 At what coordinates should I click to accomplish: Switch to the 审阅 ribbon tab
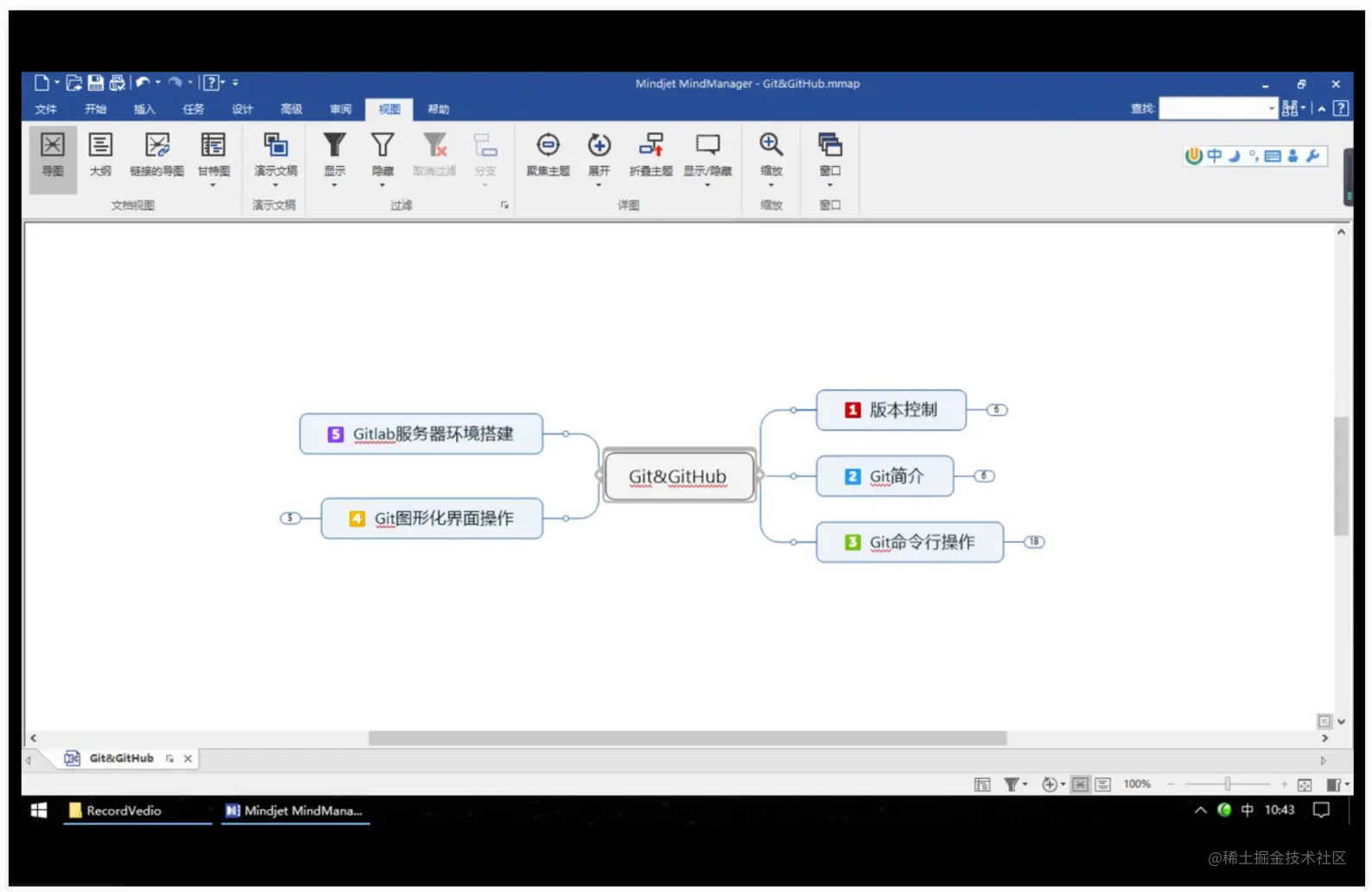pos(341,109)
